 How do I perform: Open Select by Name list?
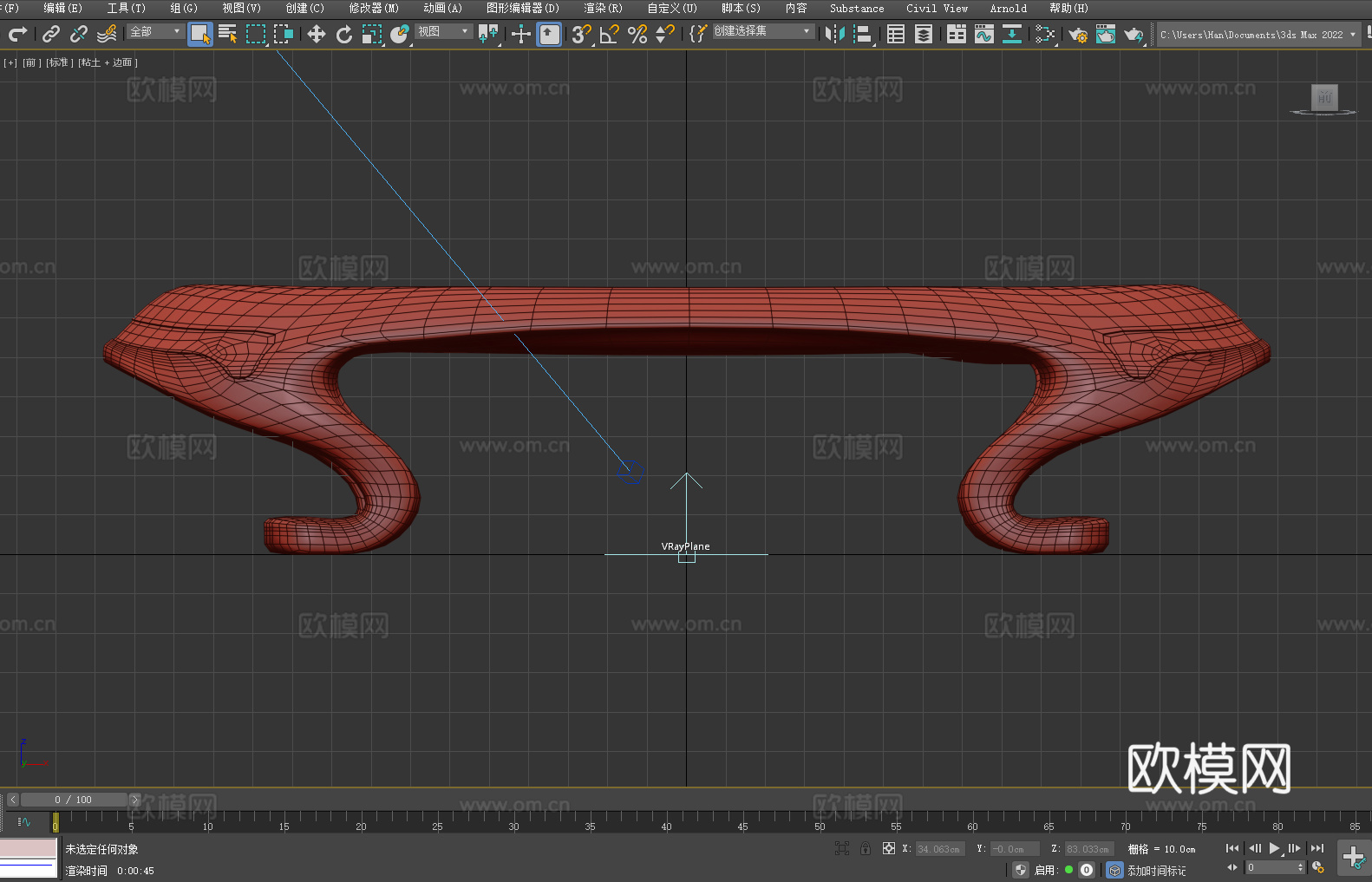(228, 34)
